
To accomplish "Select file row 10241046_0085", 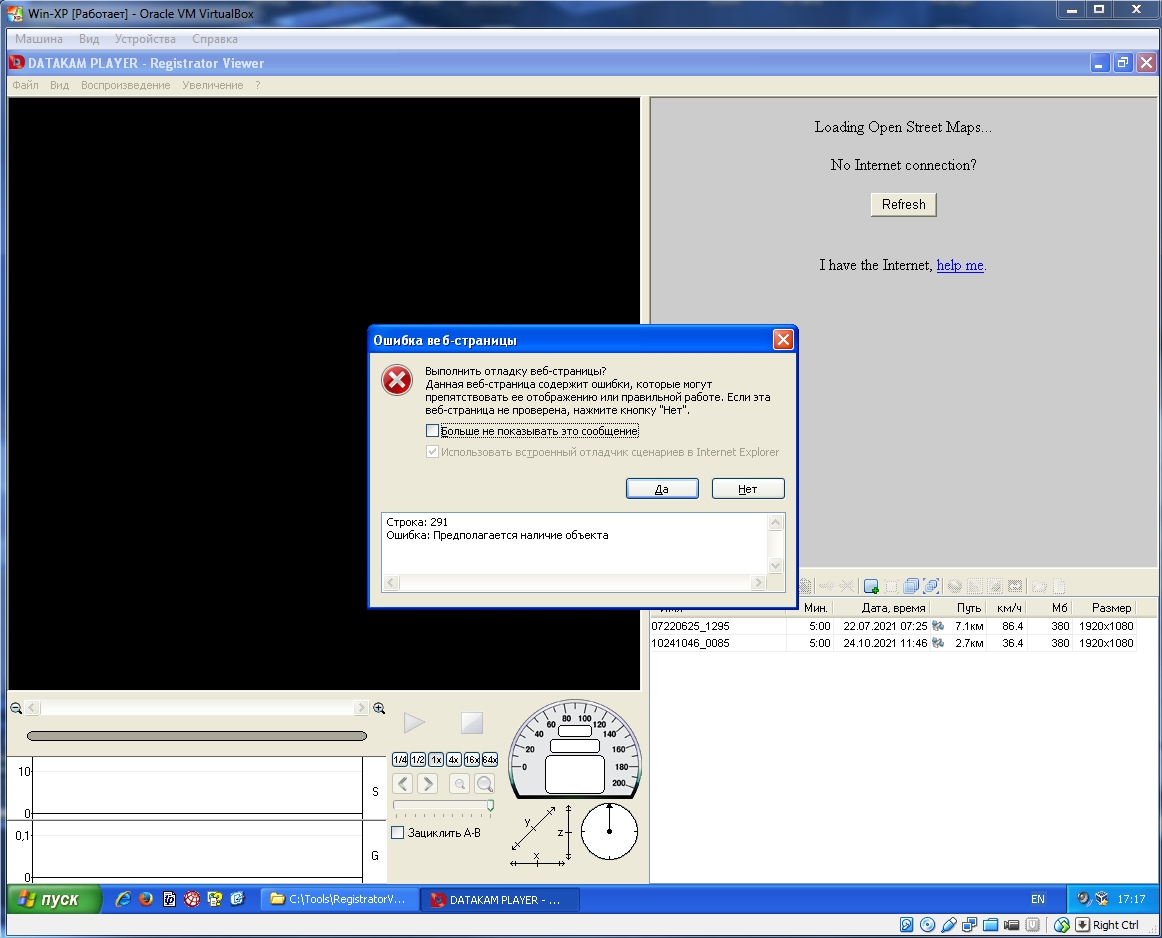I will point(892,643).
